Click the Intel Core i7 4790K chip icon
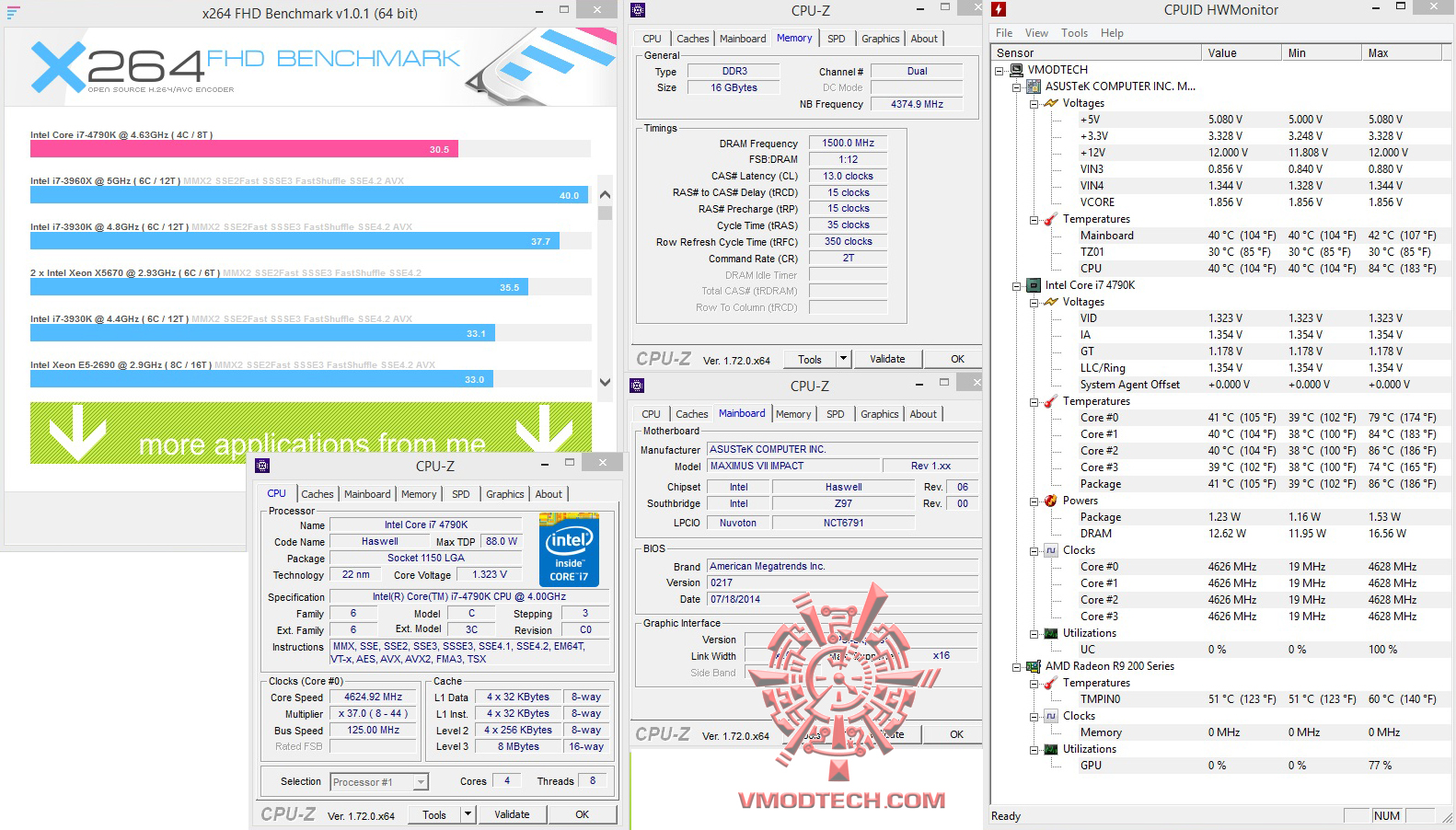Screen dimensions: 1456x830 point(1034,285)
